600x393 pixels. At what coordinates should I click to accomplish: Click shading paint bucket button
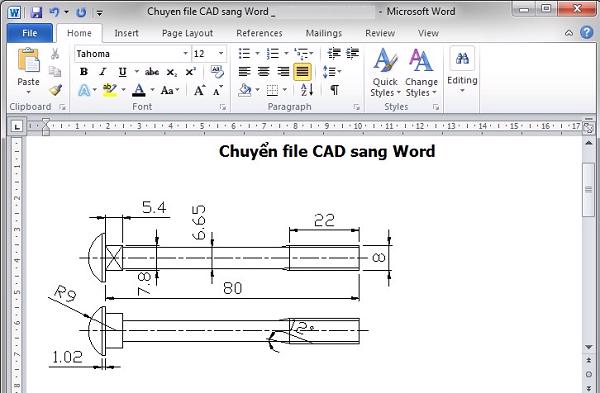(x=245, y=90)
